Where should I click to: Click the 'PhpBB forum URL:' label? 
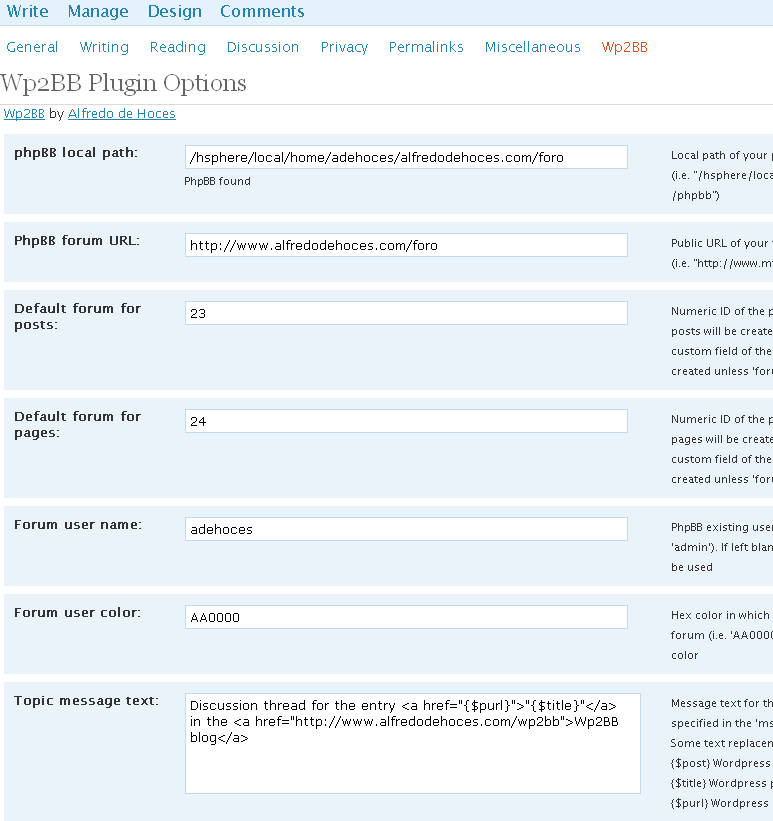click(77, 241)
